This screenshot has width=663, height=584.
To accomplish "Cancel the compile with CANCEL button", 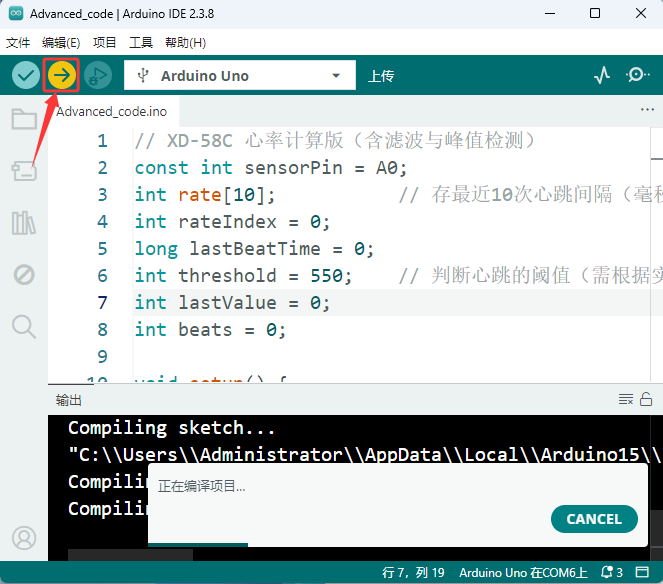I will (x=594, y=519).
